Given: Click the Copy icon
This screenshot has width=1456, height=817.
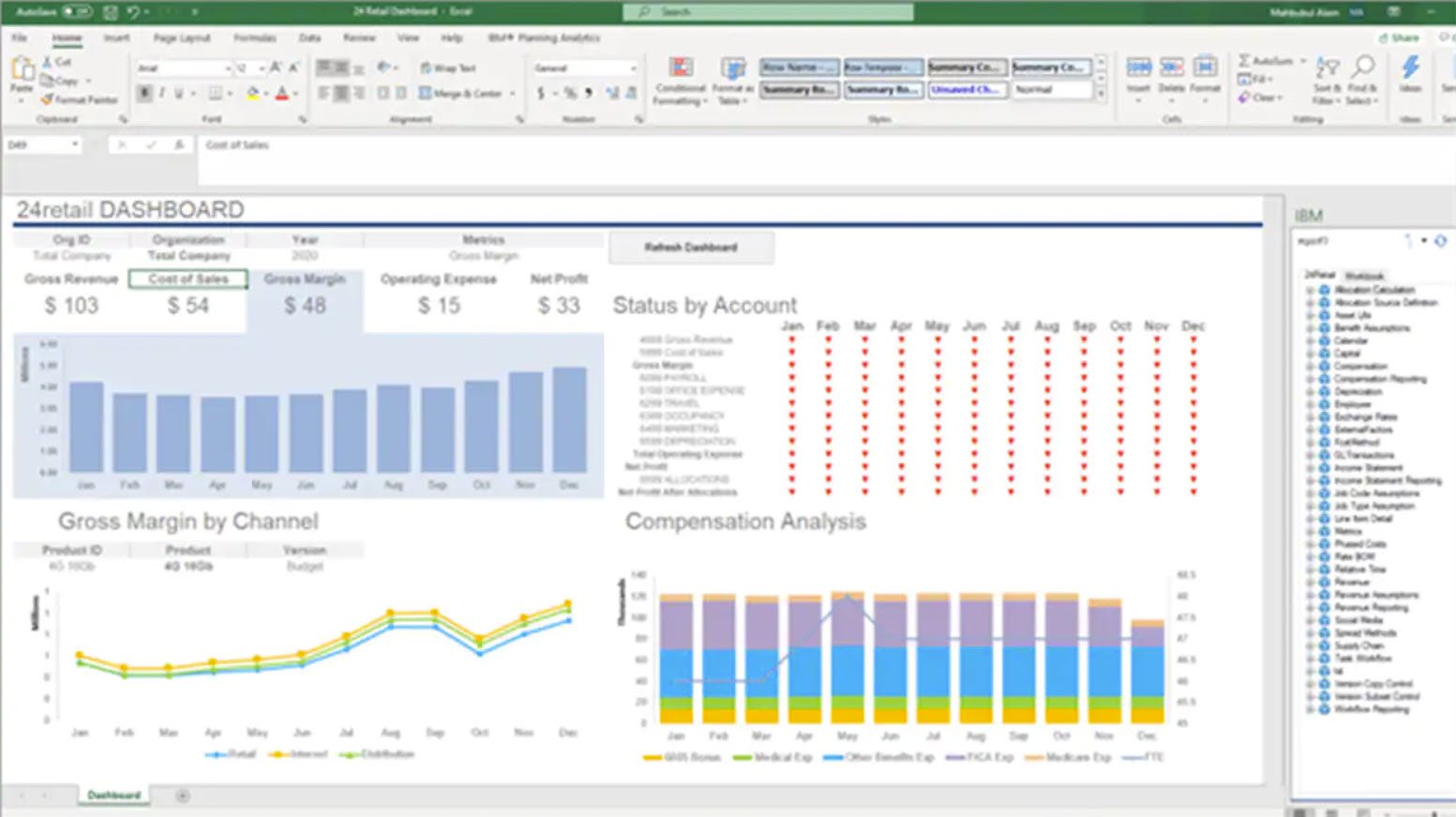Looking at the screenshot, I should (x=48, y=81).
